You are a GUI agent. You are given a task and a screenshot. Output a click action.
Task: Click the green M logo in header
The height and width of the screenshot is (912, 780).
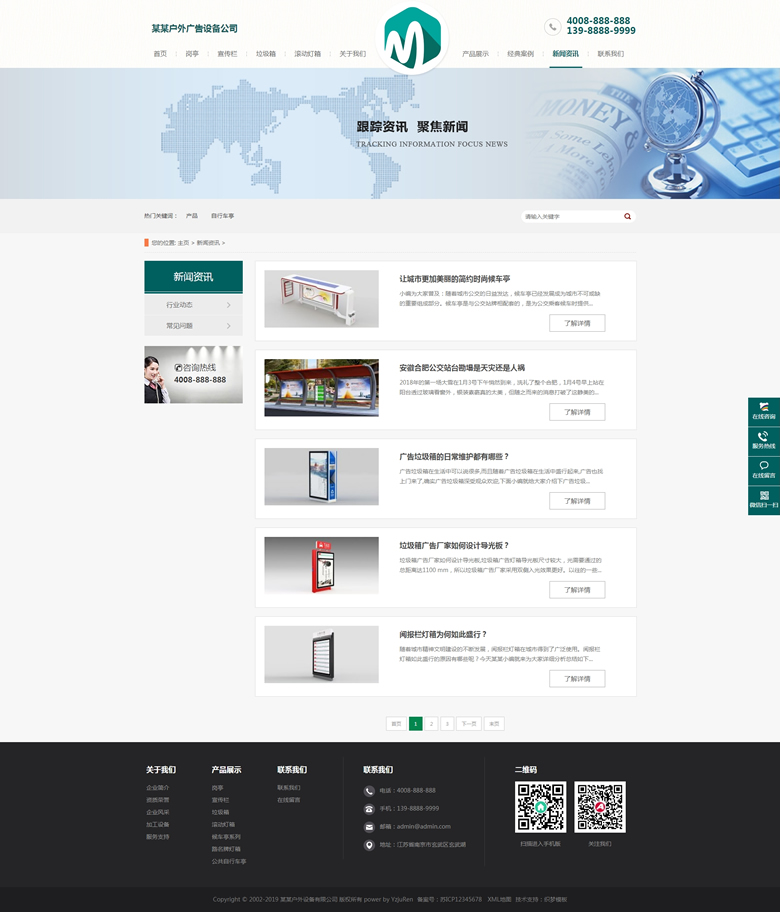413,38
